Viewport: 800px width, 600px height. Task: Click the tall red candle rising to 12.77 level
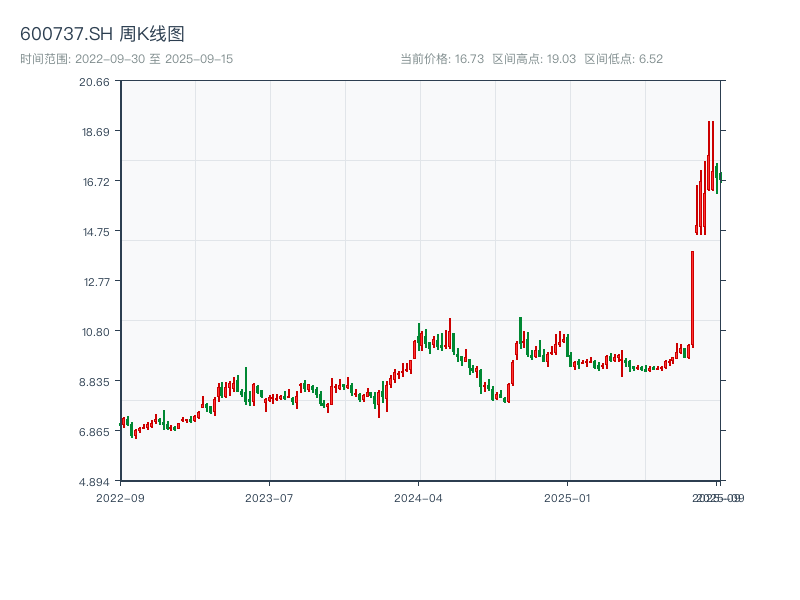pyautogui.click(x=692, y=299)
